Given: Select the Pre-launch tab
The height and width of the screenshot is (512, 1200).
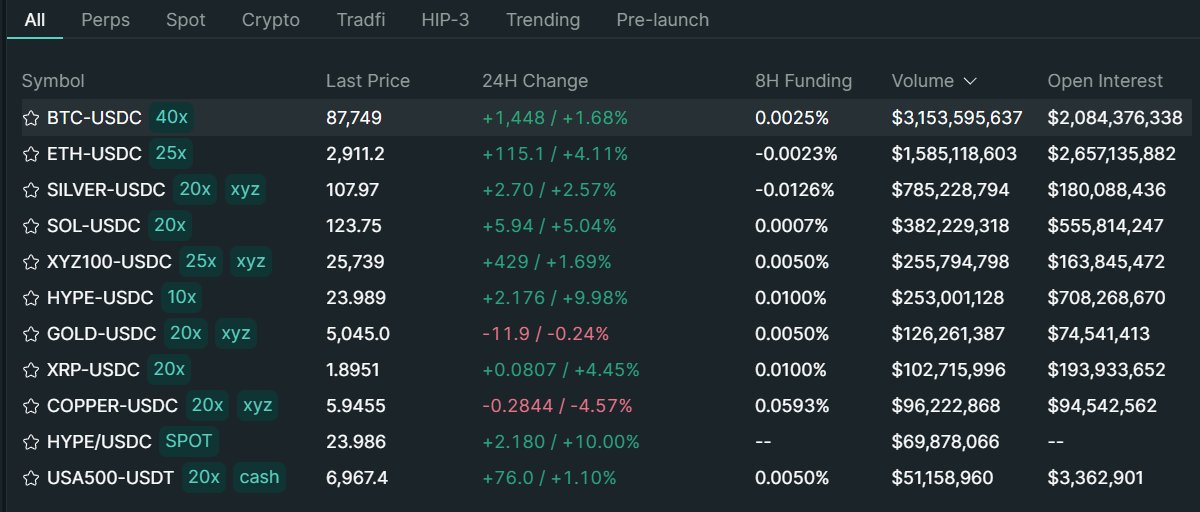Looking at the screenshot, I should pyautogui.click(x=662, y=20).
